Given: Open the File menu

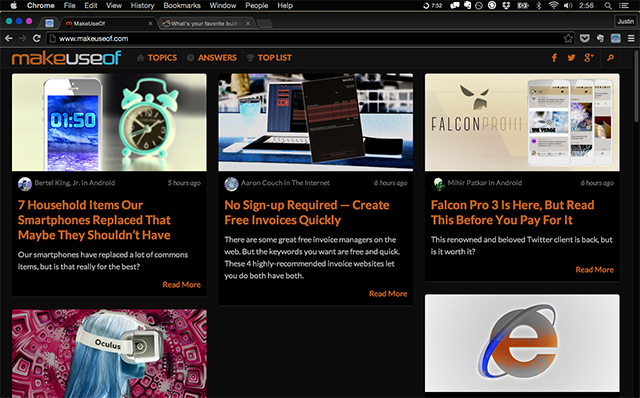Looking at the screenshot, I should click(x=69, y=6).
